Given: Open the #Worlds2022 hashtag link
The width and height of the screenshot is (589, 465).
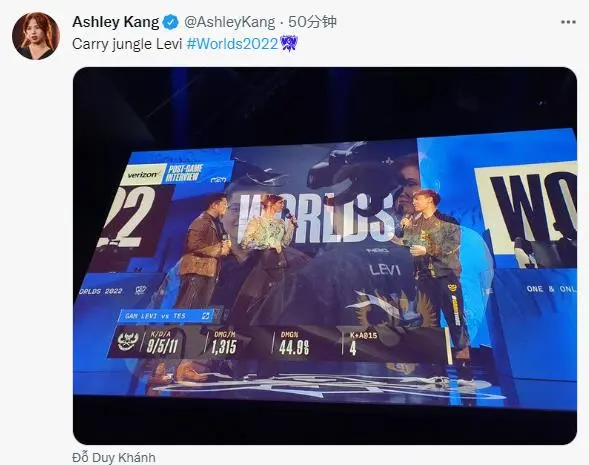Looking at the screenshot, I should (232, 44).
